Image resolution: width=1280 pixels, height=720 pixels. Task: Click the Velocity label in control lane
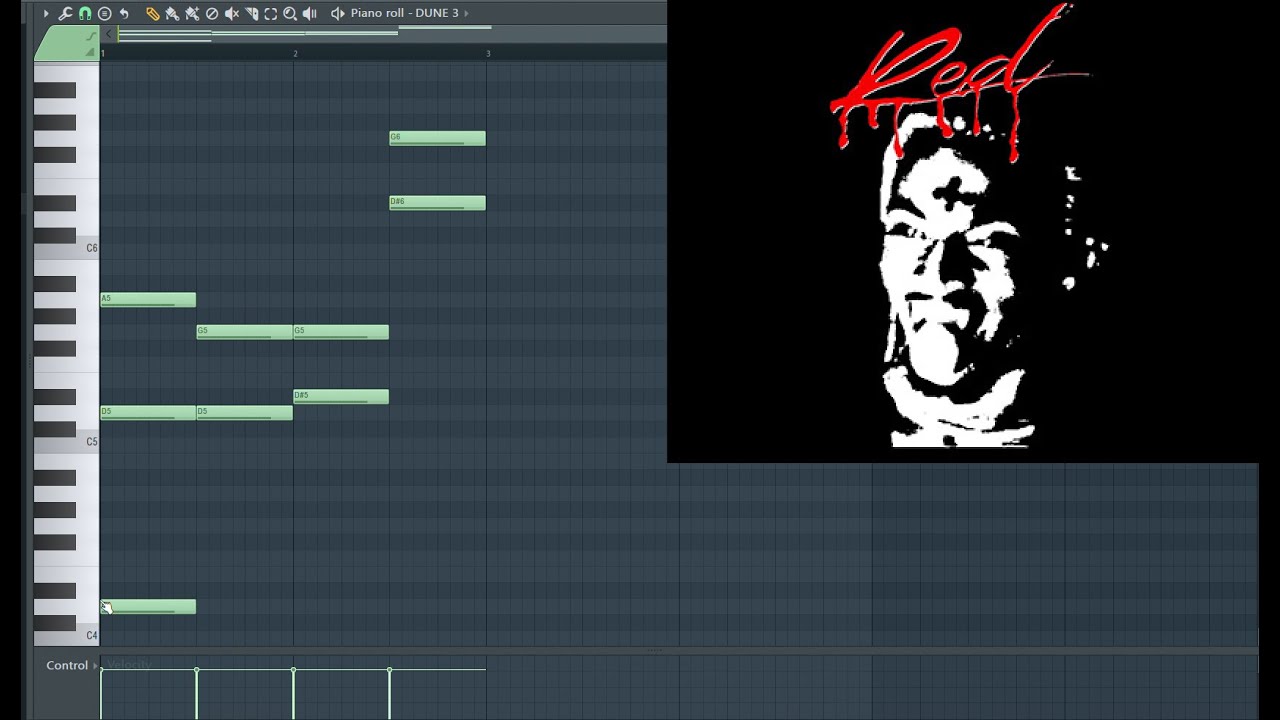pos(128,664)
